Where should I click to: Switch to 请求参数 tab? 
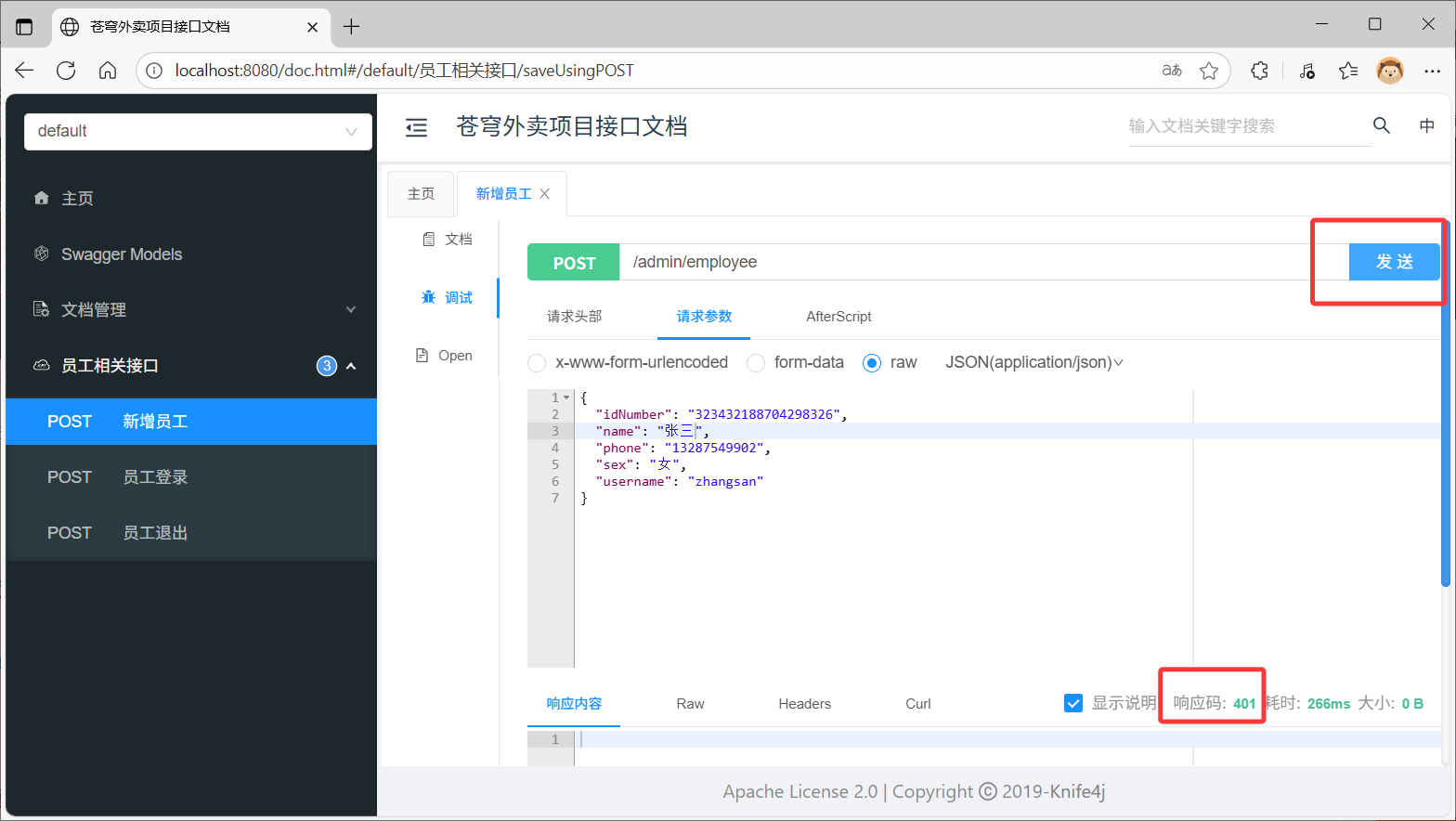tap(704, 317)
